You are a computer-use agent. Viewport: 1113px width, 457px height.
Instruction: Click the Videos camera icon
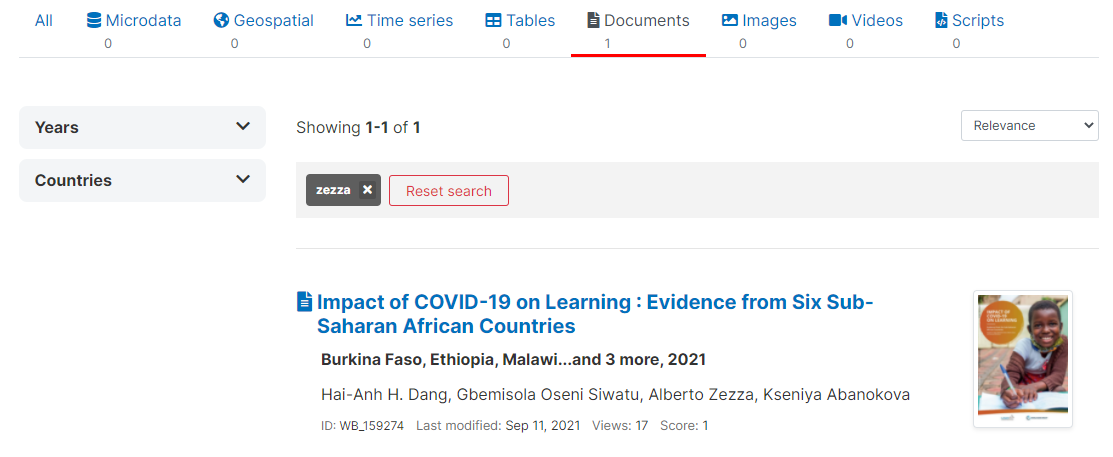point(838,21)
